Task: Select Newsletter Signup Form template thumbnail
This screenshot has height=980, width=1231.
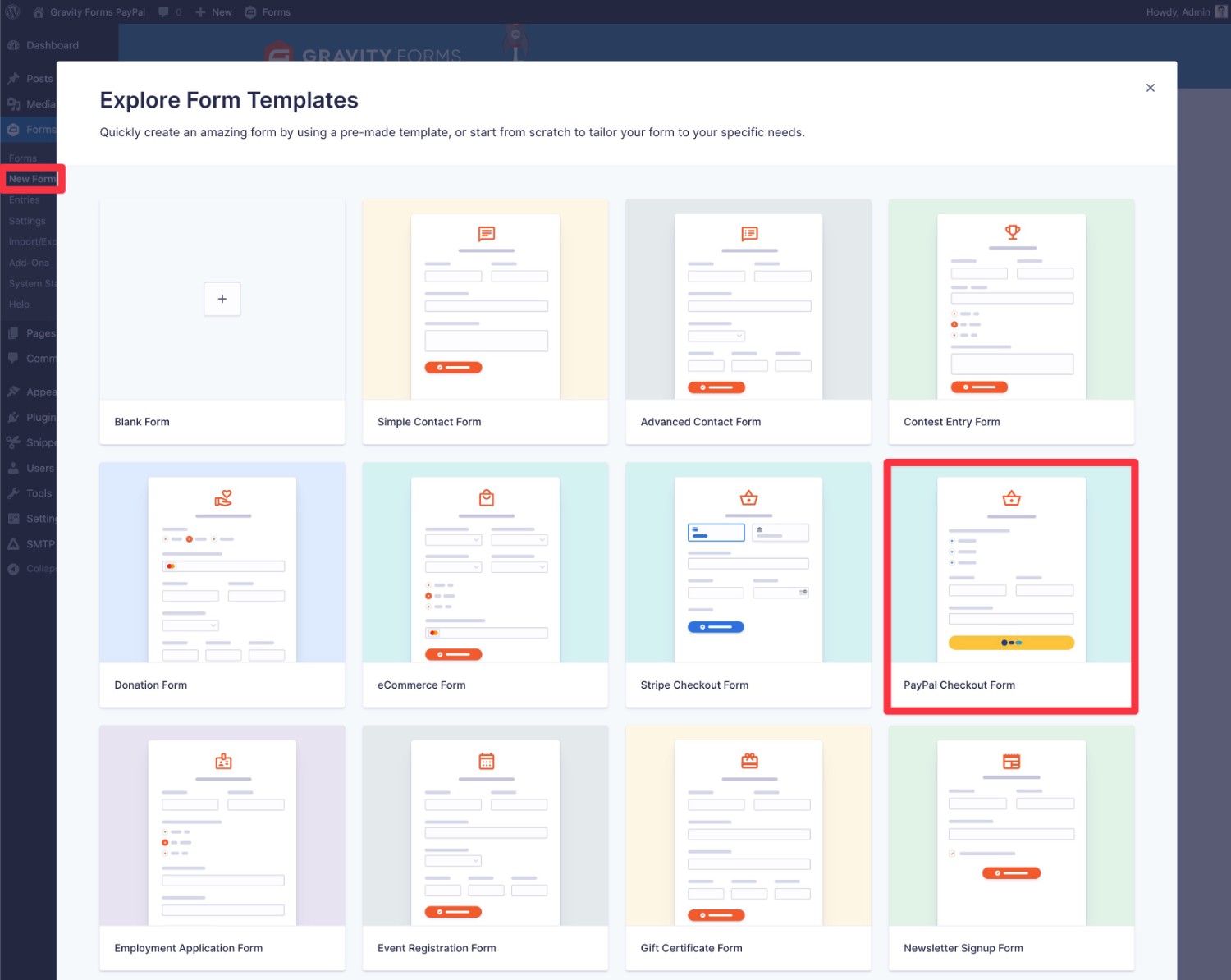Action: pyautogui.click(x=1011, y=826)
